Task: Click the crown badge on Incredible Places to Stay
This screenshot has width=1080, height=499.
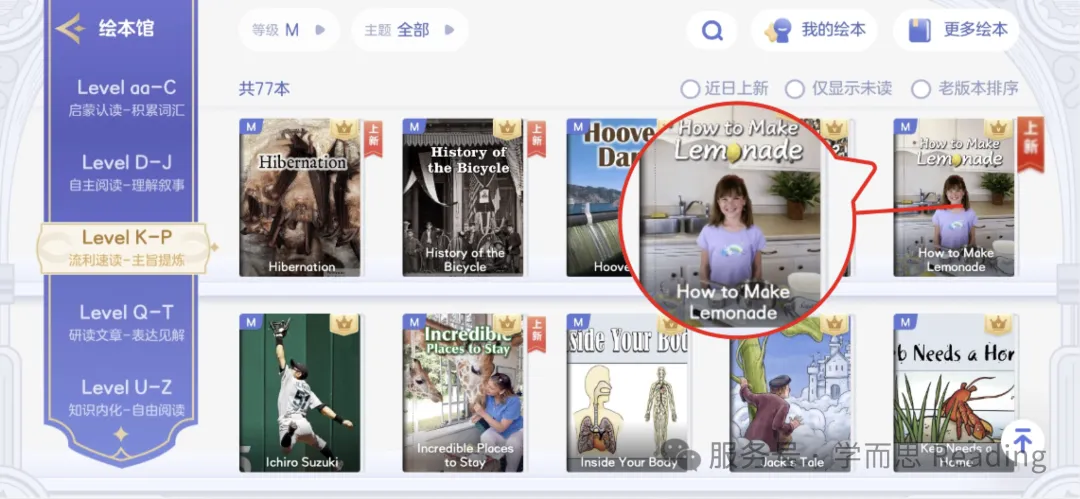Action: 507,325
